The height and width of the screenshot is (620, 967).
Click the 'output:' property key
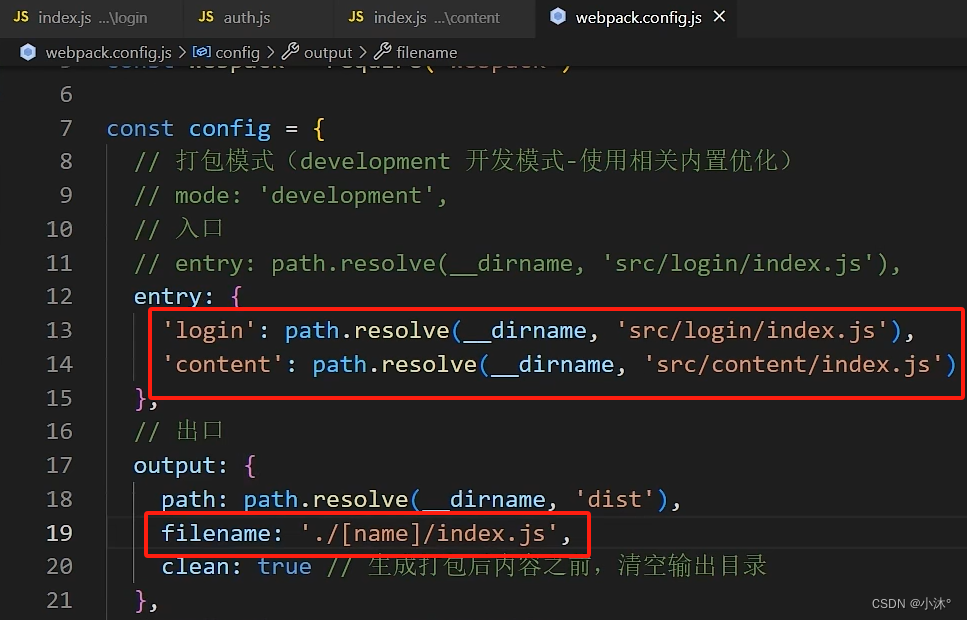pos(181,466)
